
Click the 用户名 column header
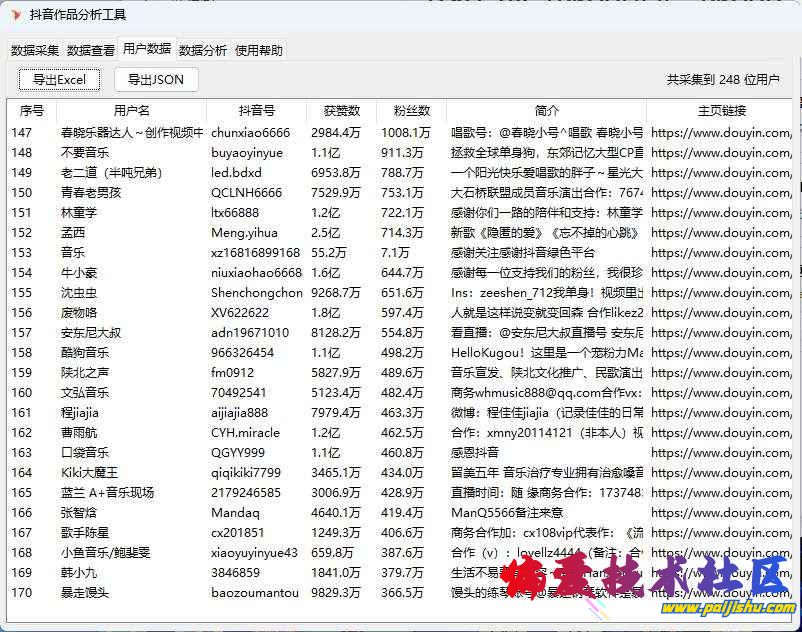point(131,111)
